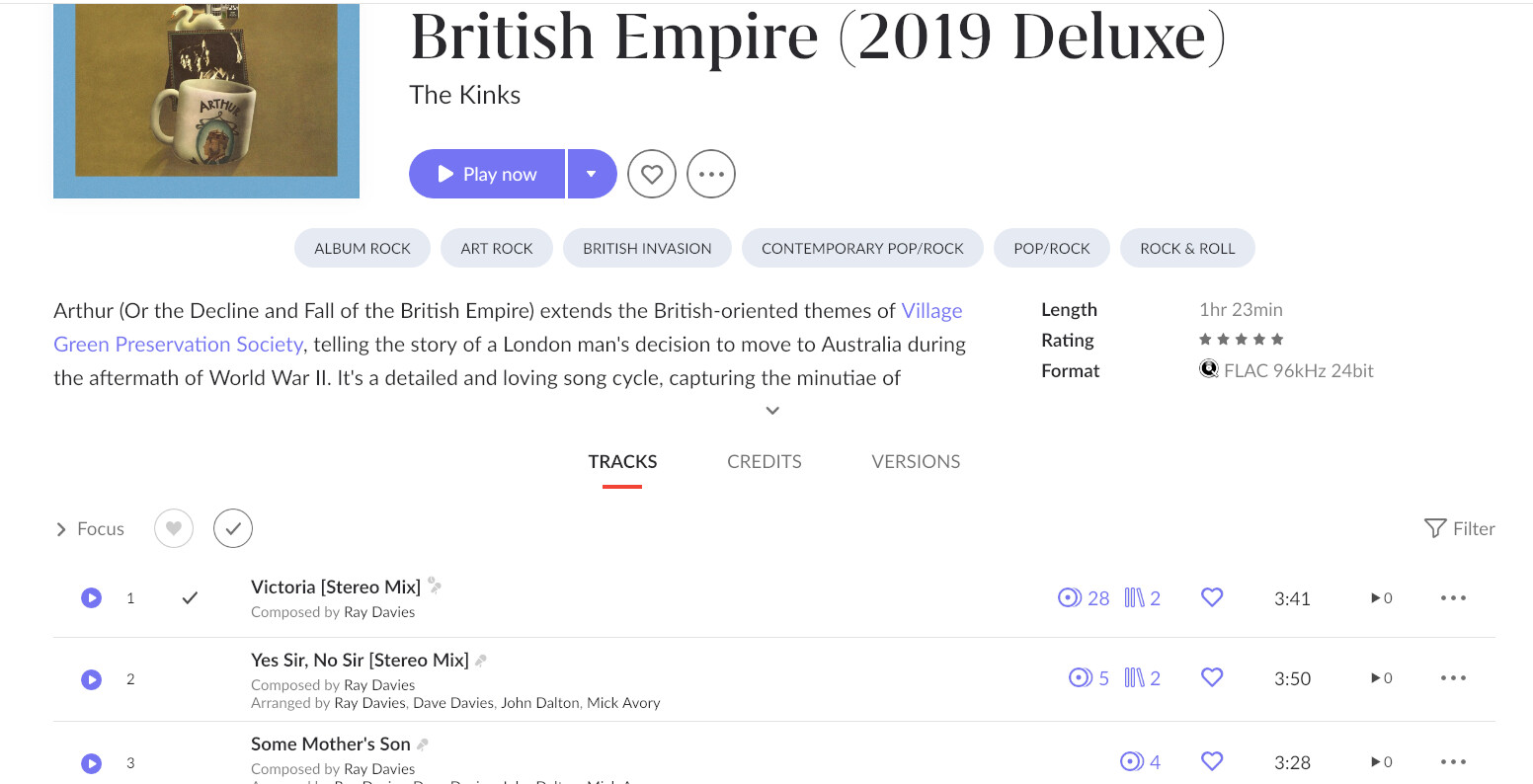This screenshot has height=784, width=1533.
Task: Play track 1 Victoria
Action: 91,597
